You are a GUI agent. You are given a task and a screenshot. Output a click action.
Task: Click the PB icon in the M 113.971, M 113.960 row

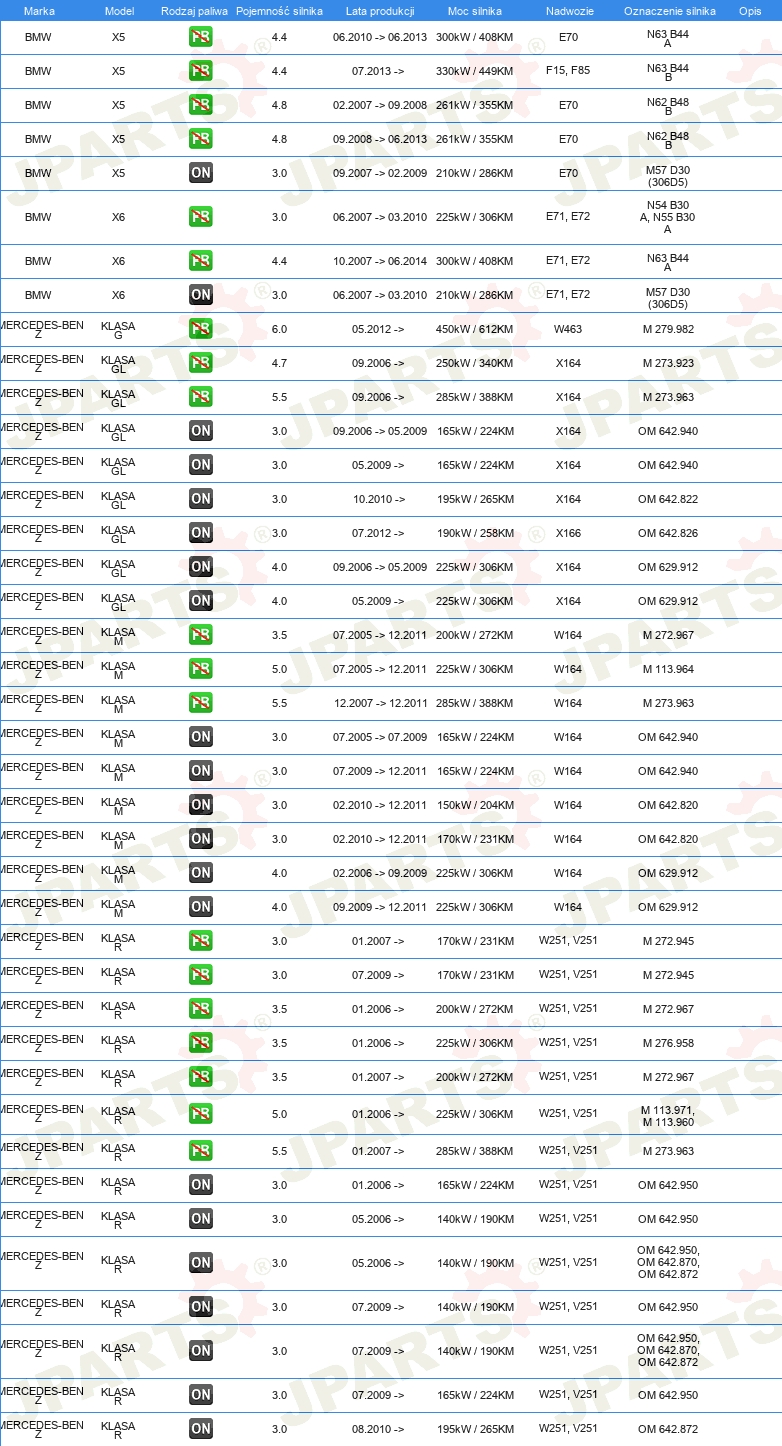tap(200, 1114)
